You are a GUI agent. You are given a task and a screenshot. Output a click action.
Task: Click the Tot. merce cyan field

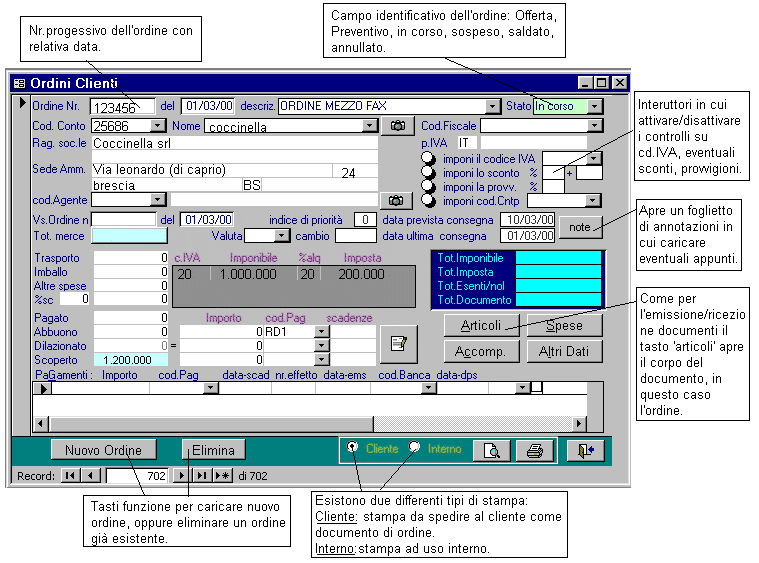[x=129, y=236]
